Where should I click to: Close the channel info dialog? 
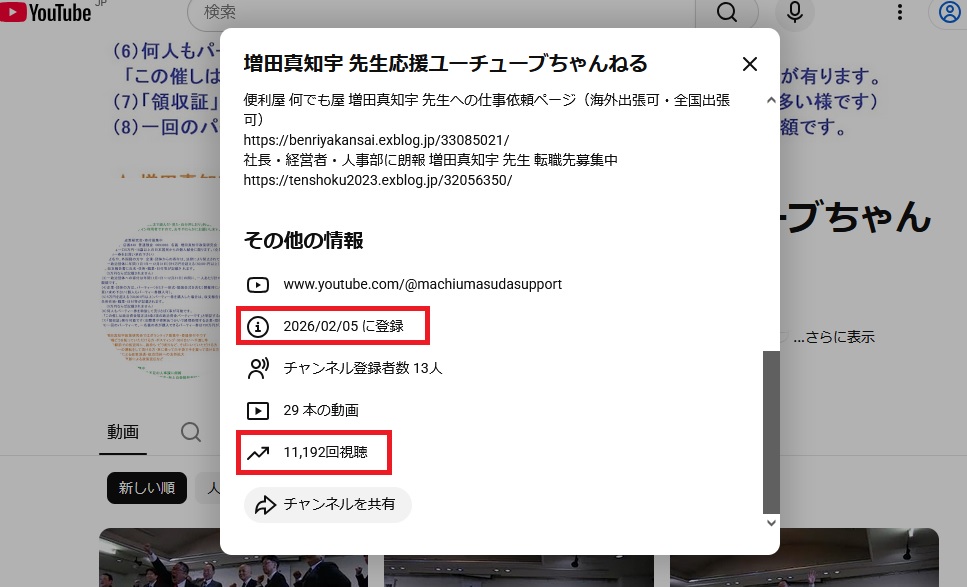tap(750, 64)
